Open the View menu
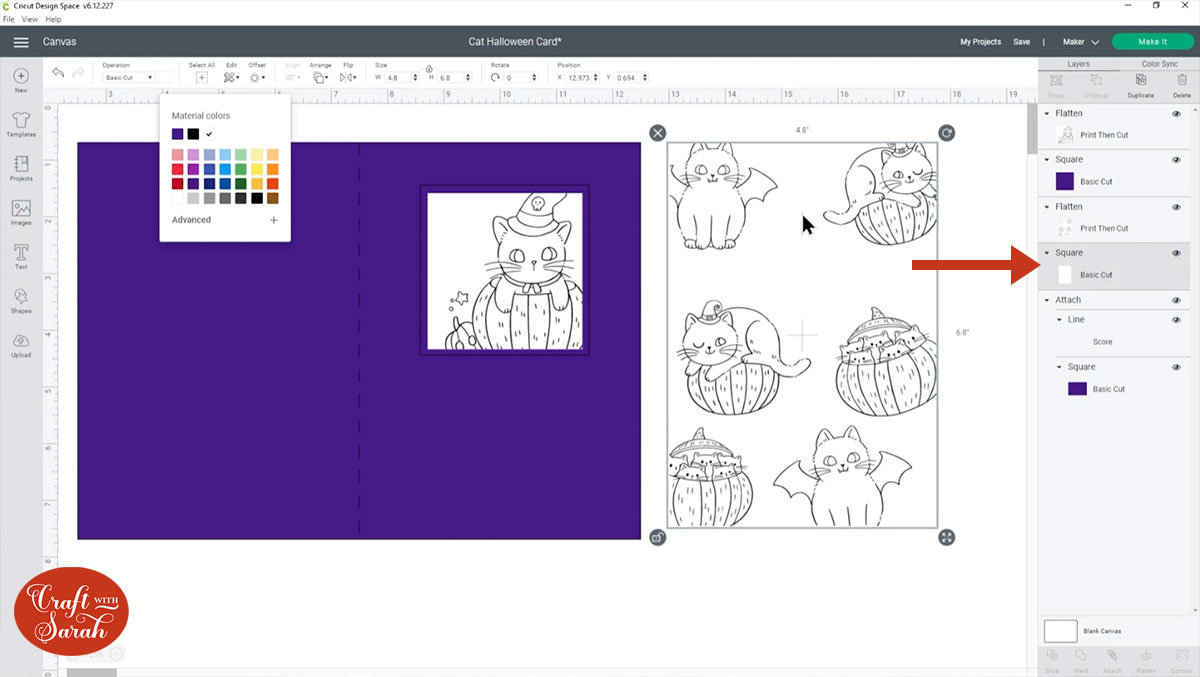This screenshot has width=1200, height=677. coord(30,19)
